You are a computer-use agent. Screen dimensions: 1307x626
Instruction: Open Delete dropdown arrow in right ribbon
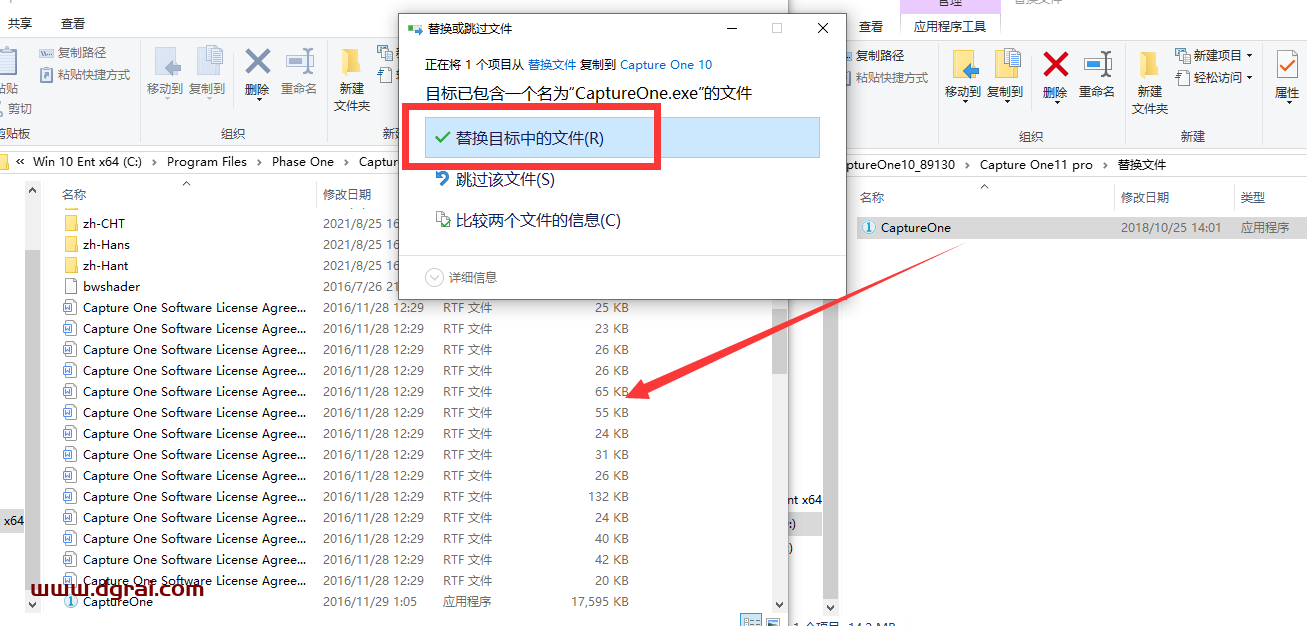click(x=1055, y=104)
